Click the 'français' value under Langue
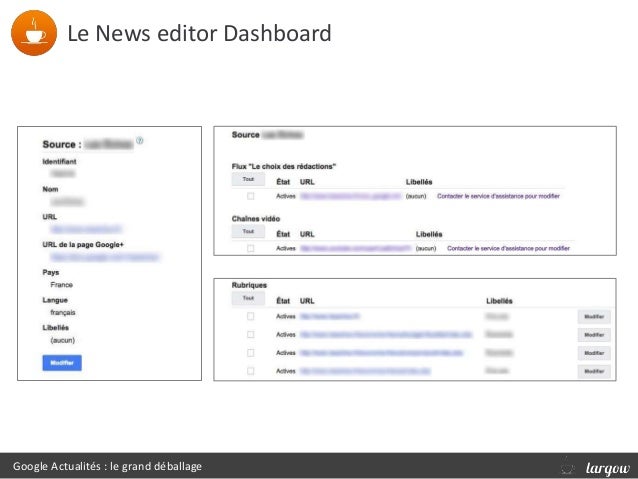 point(63,313)
